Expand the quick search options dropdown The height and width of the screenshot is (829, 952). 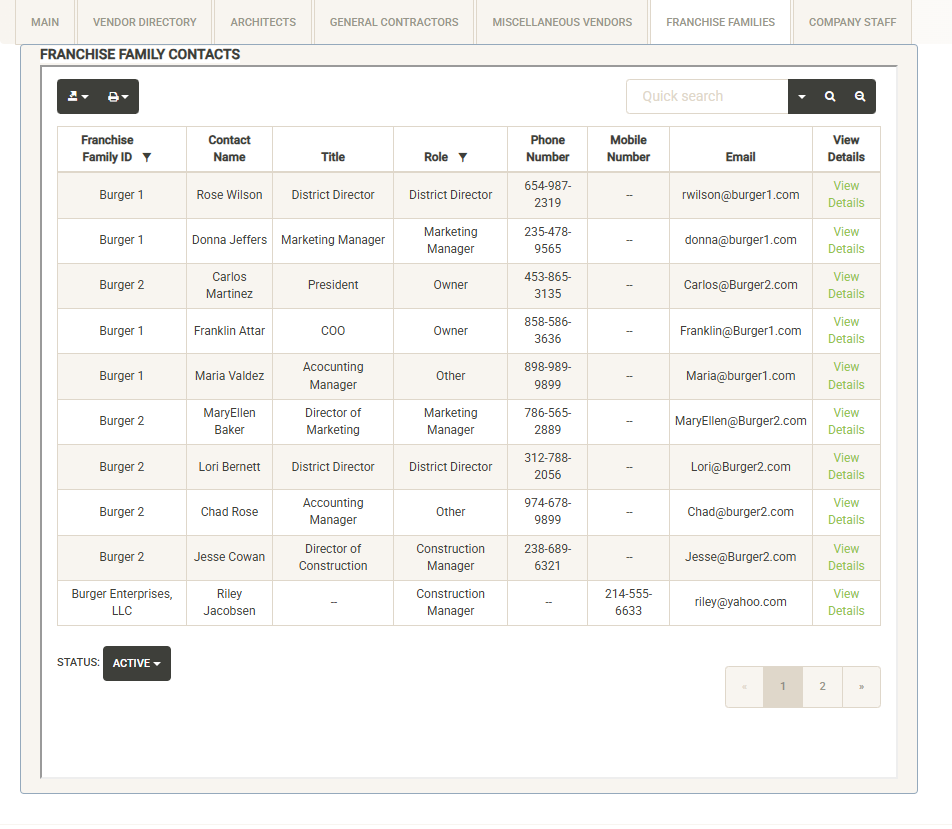(802, 97)
